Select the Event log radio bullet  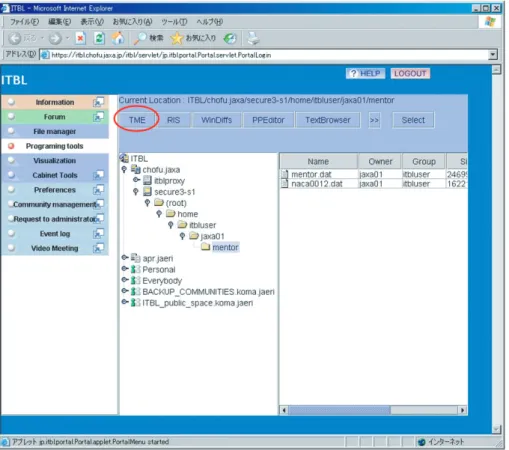(x=11, y=233)
